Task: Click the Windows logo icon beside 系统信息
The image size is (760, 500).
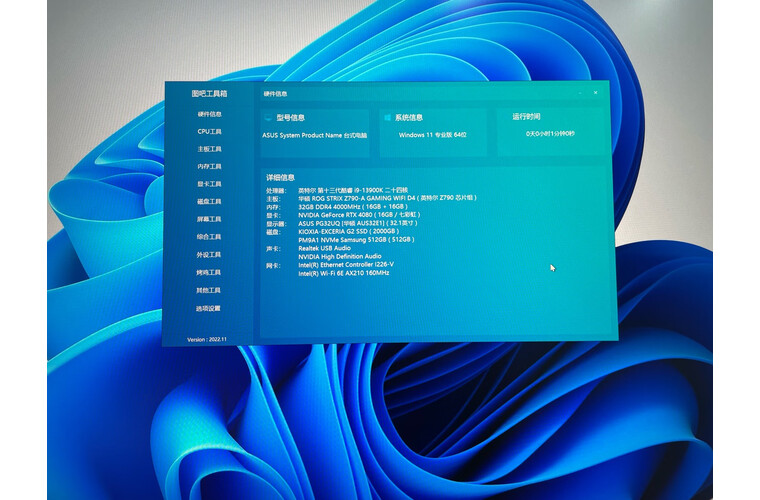Action: coord(387,117)
